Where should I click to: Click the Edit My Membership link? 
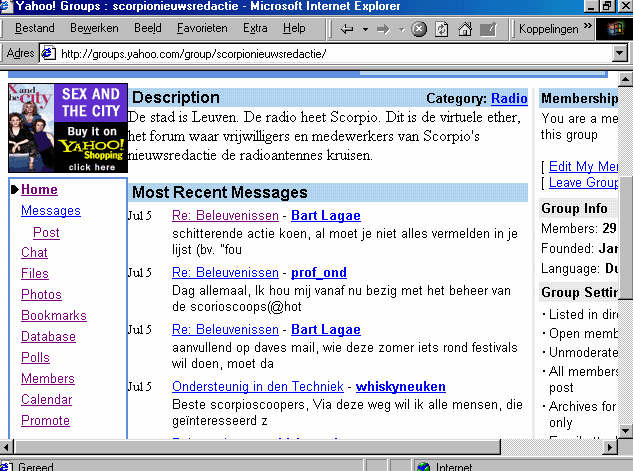click(583, 166)
